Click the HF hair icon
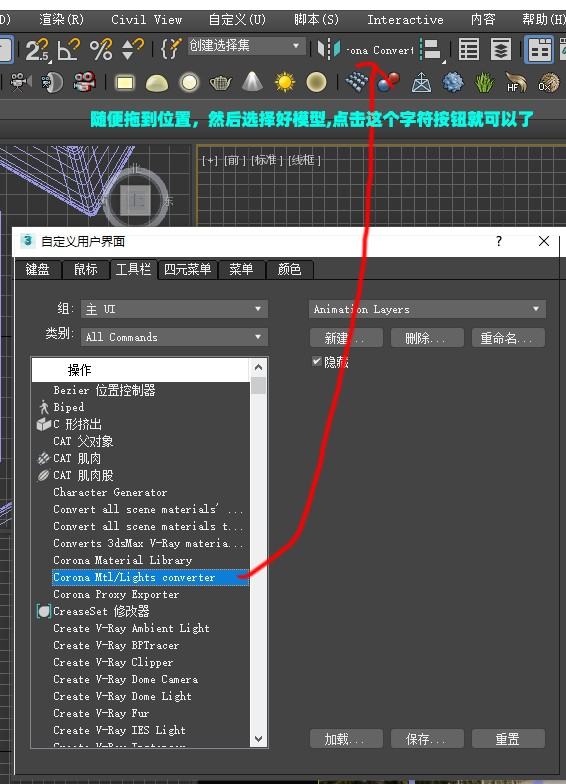566x784 pixels. click(x=516, y=82)
